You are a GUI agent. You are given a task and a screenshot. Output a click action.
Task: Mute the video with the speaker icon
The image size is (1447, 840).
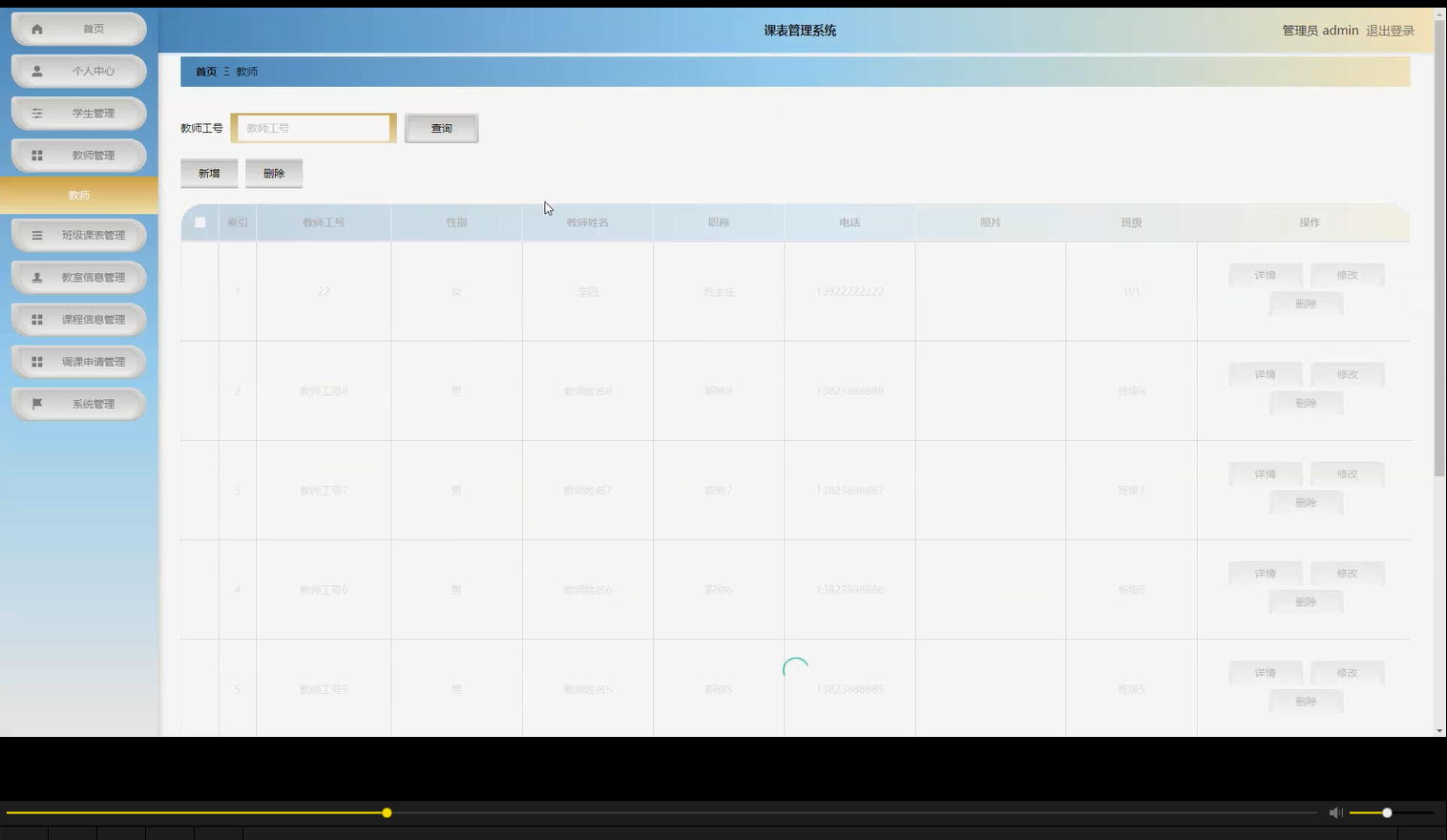click(1335, 813)
